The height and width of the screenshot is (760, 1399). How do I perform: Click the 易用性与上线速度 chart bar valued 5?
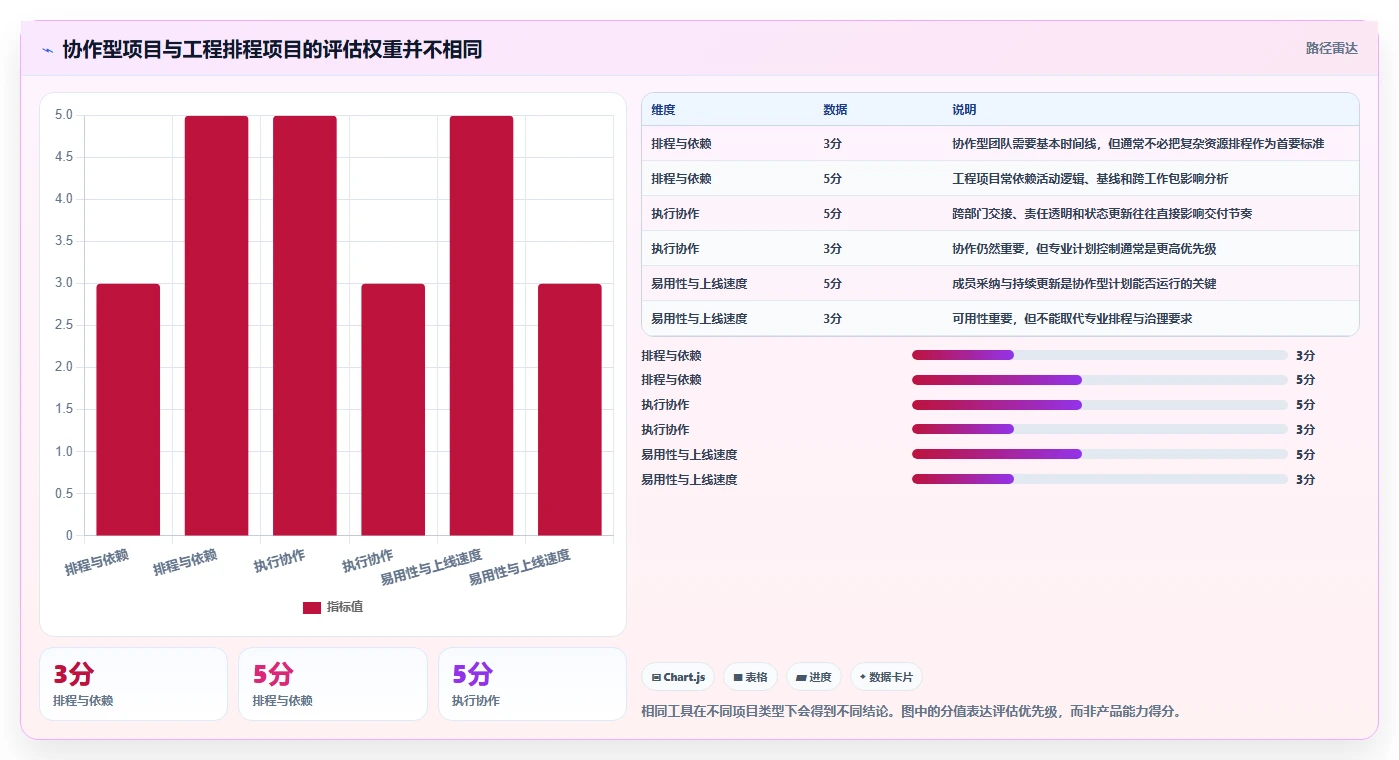point(481,326)
